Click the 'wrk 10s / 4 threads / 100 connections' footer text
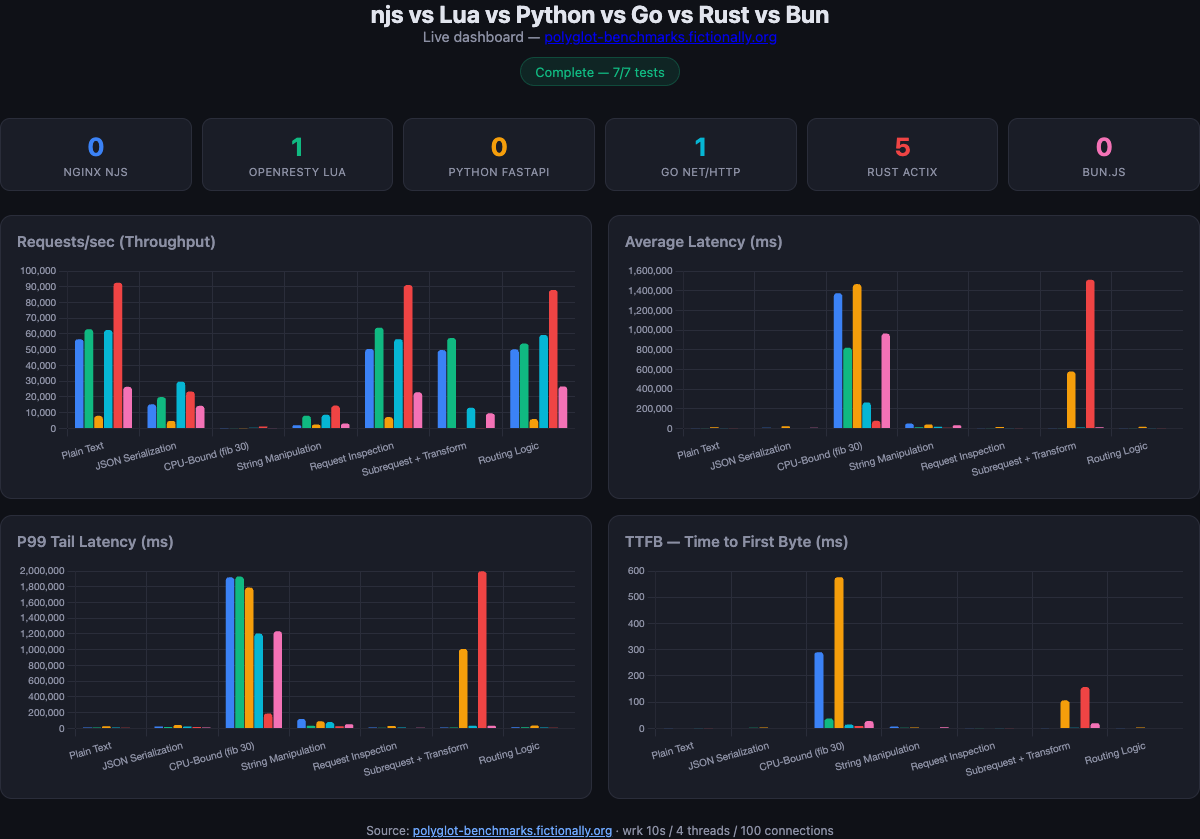Image resolution: width=1200 pixels, height=839 pixels. pos(726,830)
